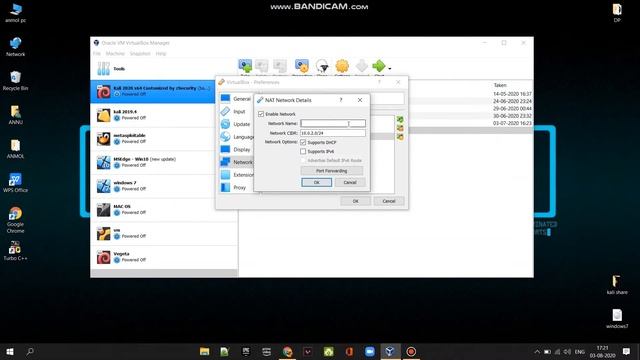Click snapshot dated 14-05-2020 16:37
The width and height of the screenshot is (640, 360).
(512, 94)
